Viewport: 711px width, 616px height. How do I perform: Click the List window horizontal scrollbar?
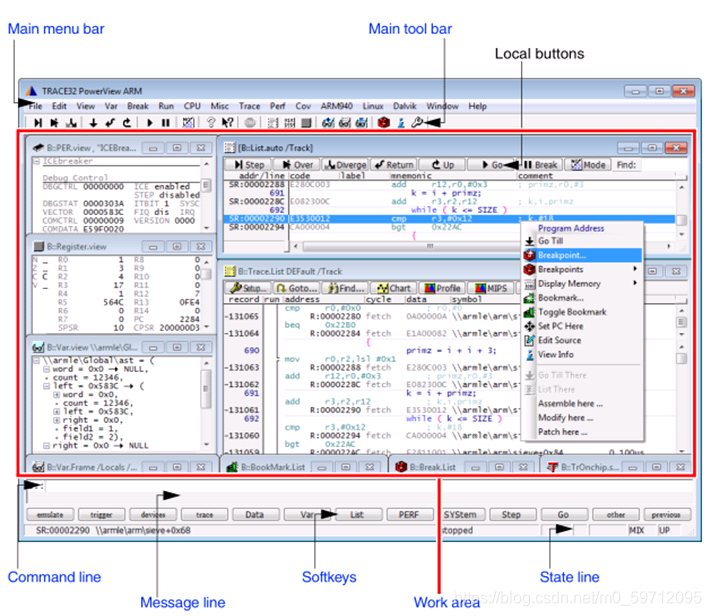point(482,246)
